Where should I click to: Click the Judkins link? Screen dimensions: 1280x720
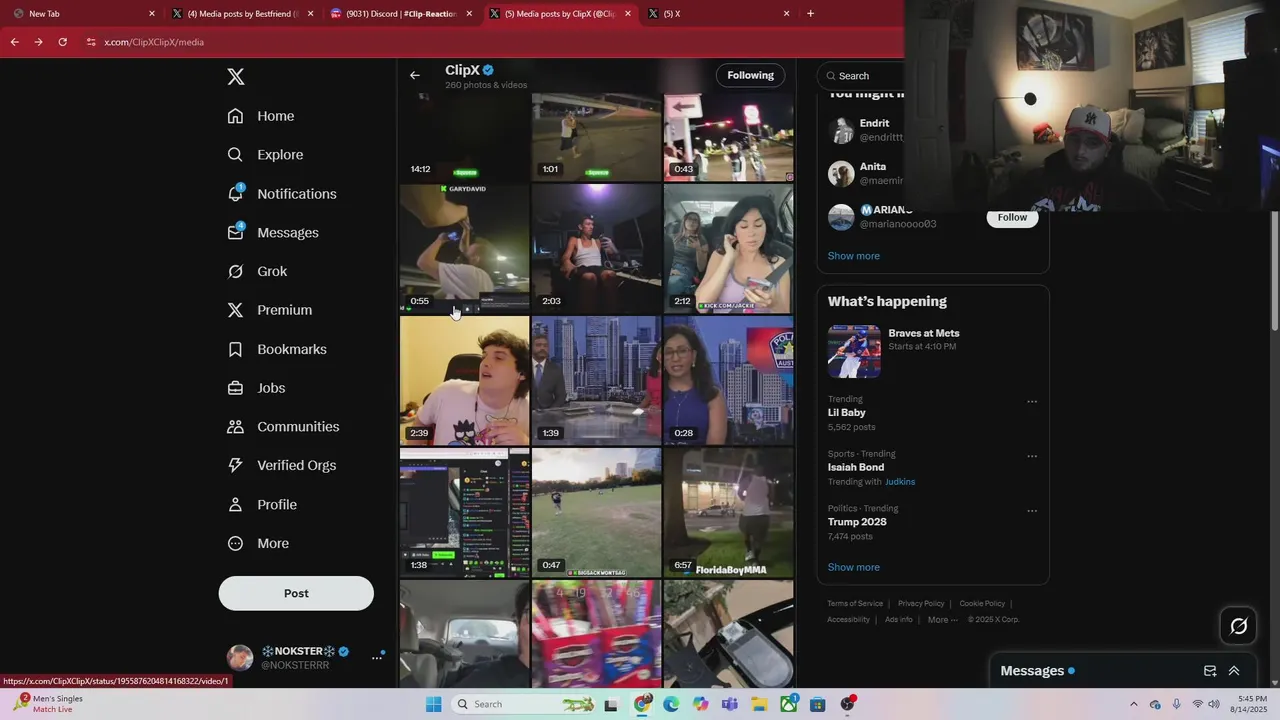click(899, 482)
